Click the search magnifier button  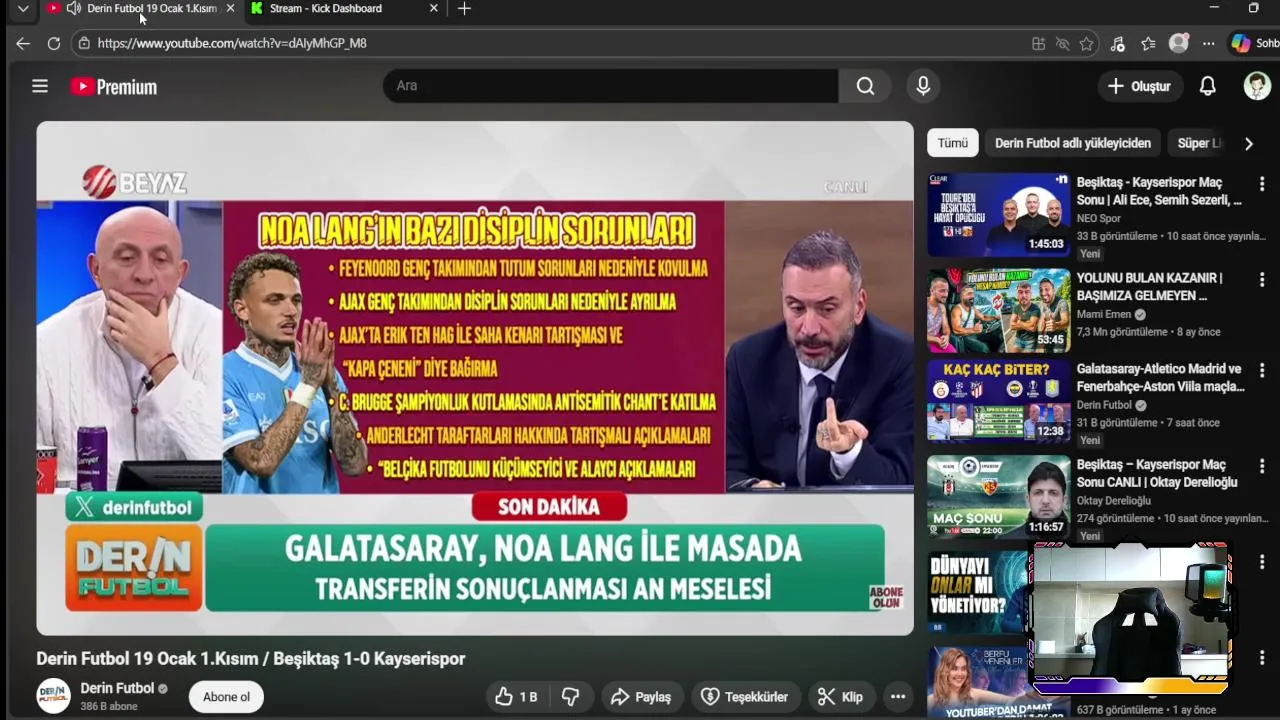coord(865,86)
